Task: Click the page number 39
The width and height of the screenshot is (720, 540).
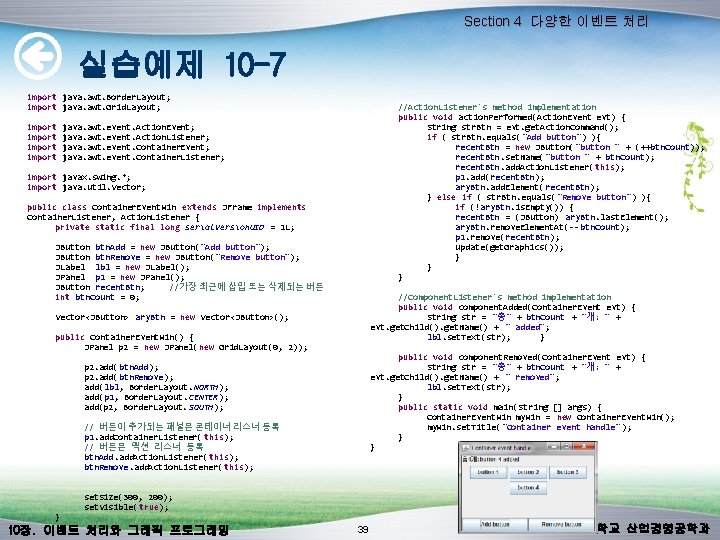Action: (363, 529)
